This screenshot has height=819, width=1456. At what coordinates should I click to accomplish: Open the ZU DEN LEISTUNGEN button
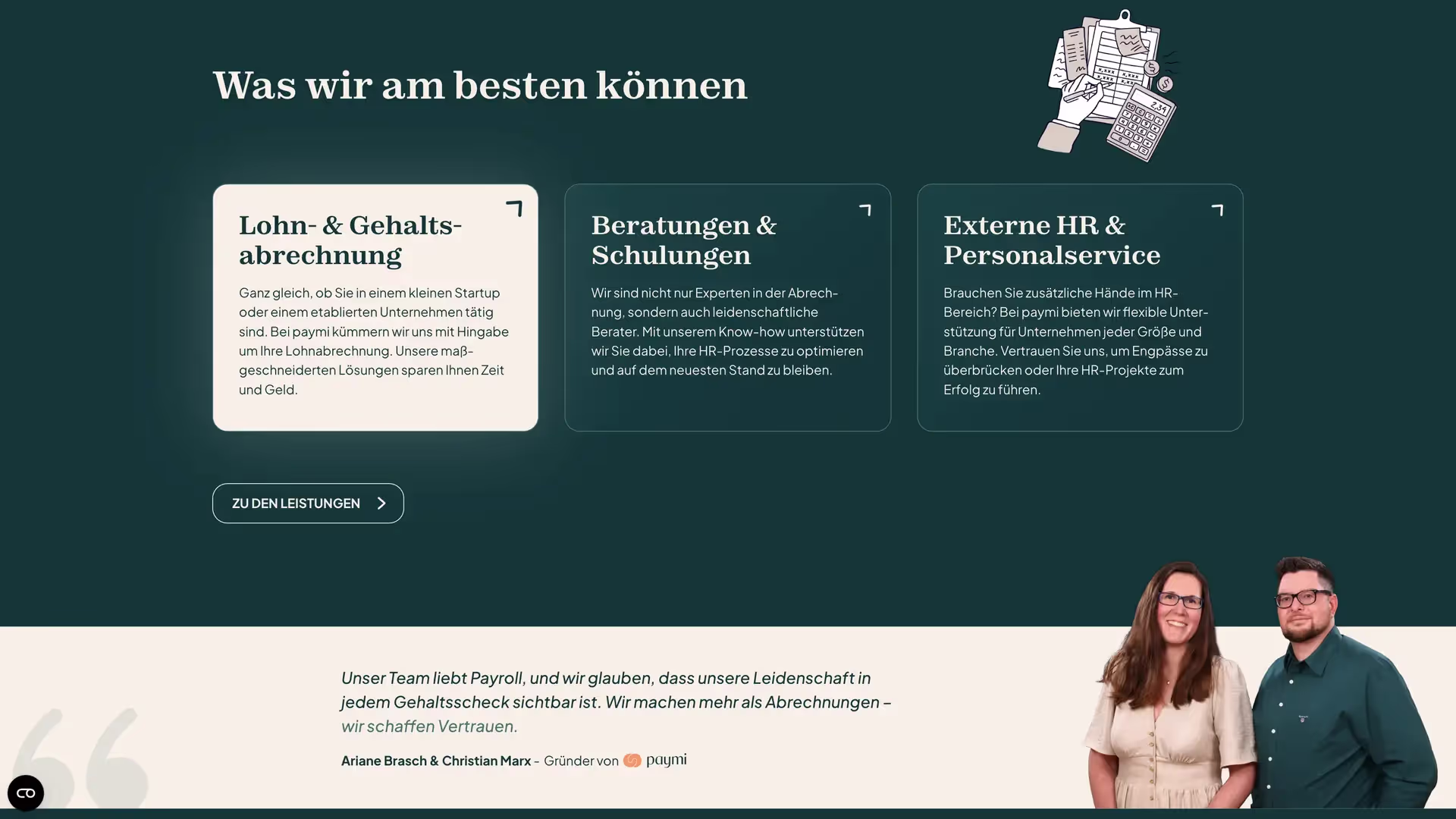(x=308, y=504)
